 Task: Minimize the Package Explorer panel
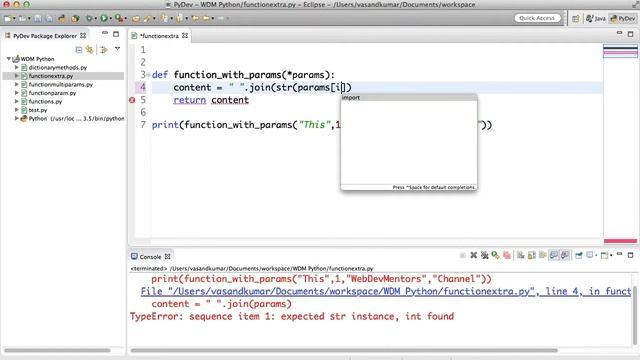[x=105, y=33]
